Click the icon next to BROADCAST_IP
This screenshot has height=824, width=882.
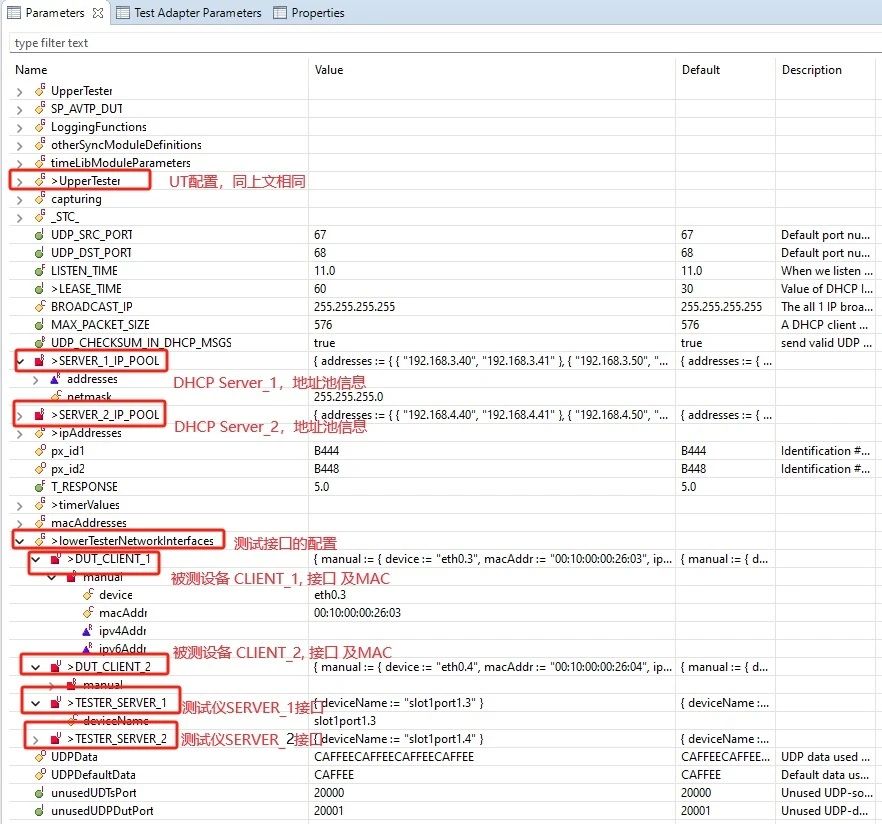click(40, 307)
